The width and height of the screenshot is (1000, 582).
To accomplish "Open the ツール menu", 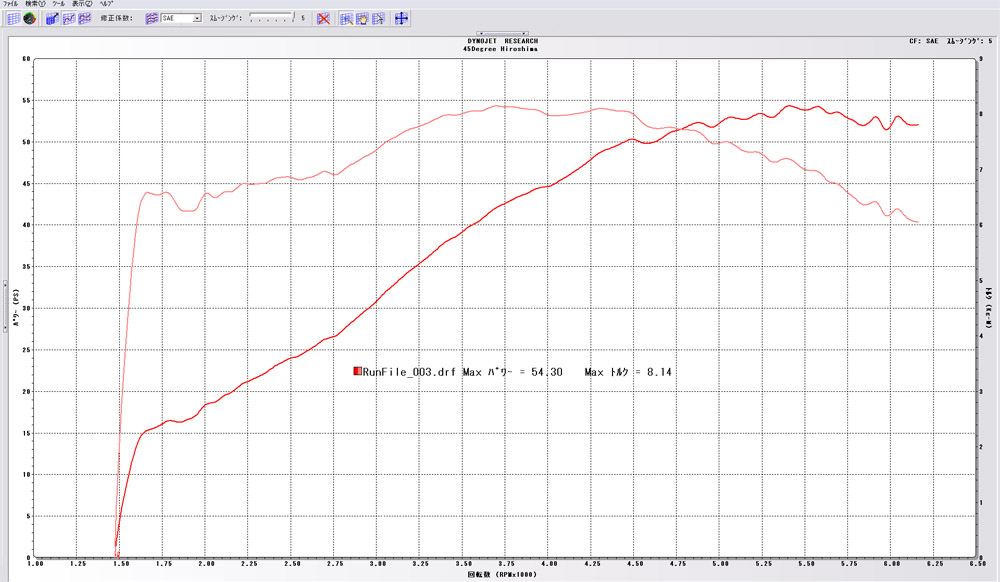I will tap(59, 4).
